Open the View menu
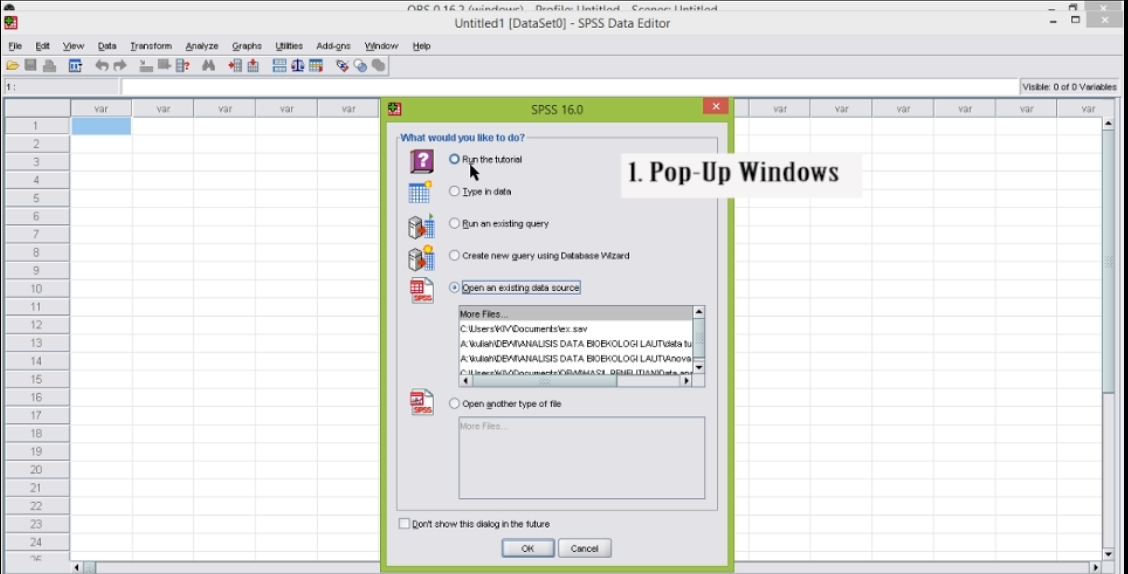Screen dimensions: 1128x574 tap(73, 46)
